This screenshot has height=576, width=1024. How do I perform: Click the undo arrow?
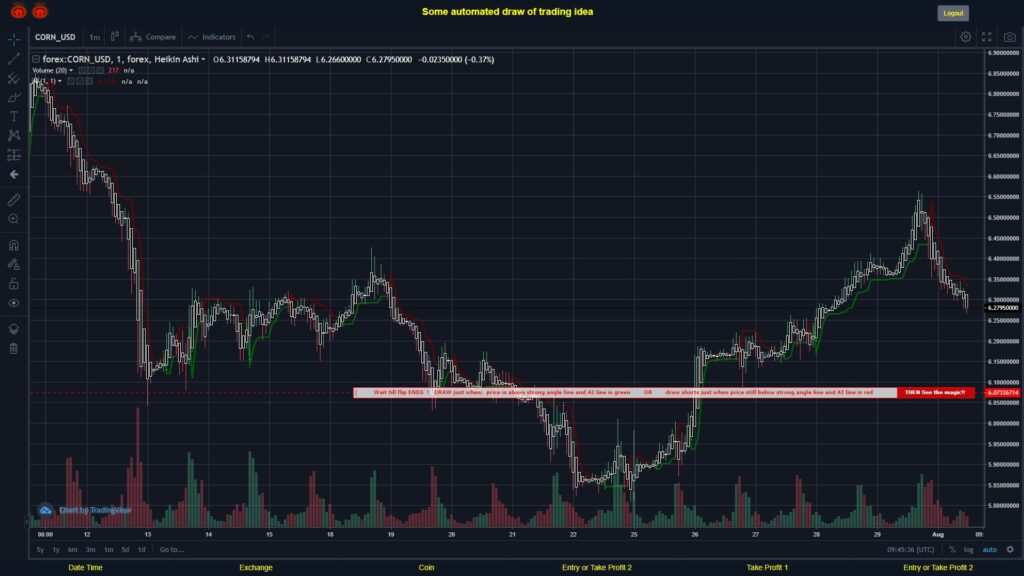[251, 37]
